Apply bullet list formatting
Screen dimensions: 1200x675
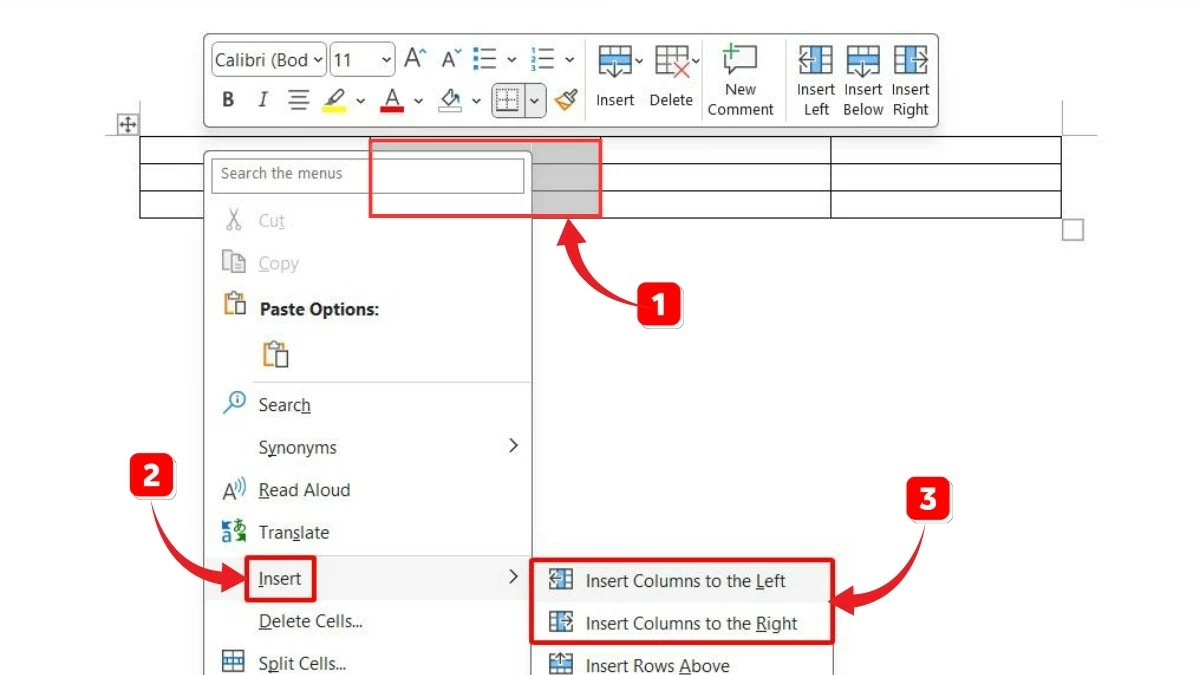point(486,59)
